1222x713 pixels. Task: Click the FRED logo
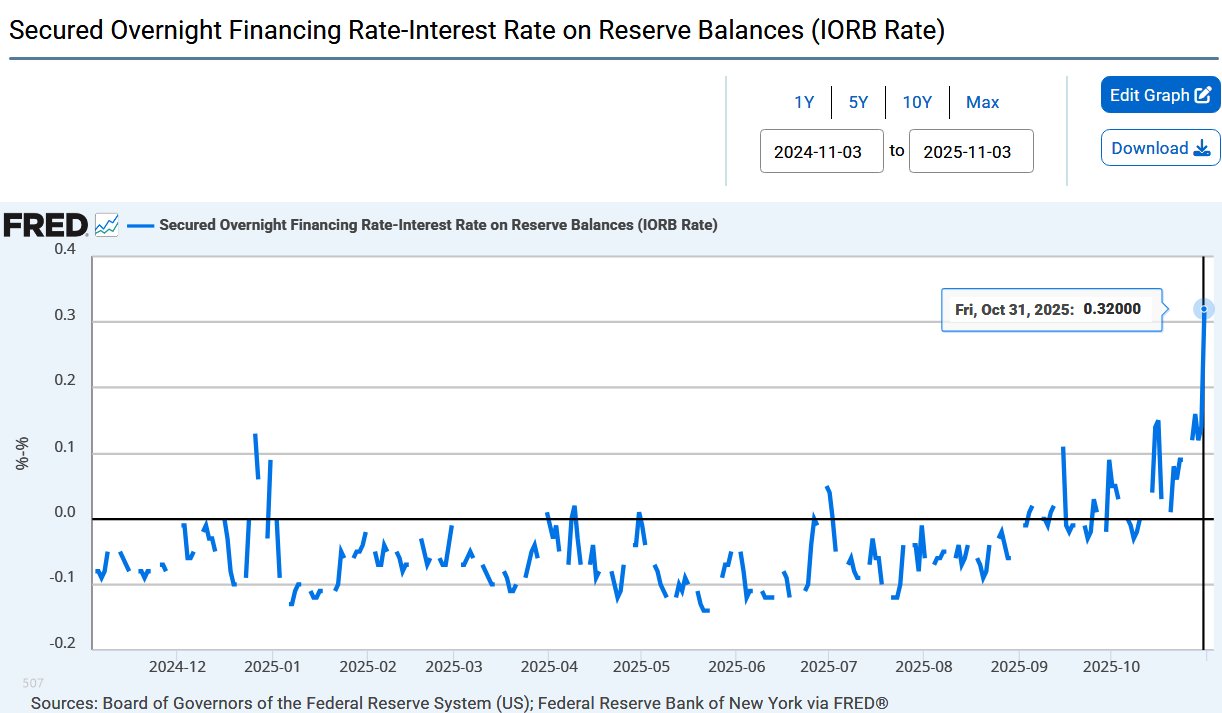pyautogui.click(x=46, y=225)
